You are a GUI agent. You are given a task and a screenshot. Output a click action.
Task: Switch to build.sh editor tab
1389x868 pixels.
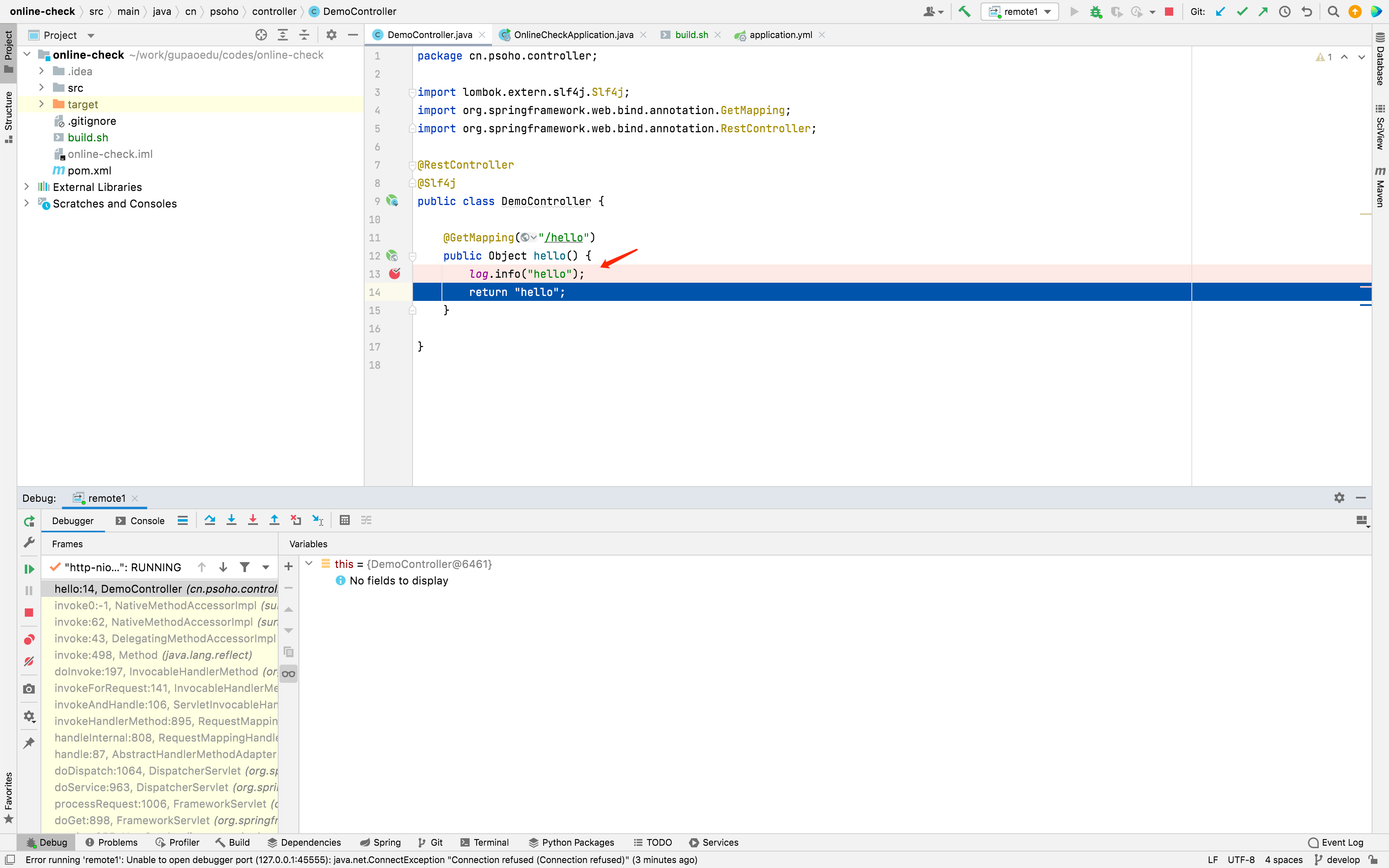(692, 35)
